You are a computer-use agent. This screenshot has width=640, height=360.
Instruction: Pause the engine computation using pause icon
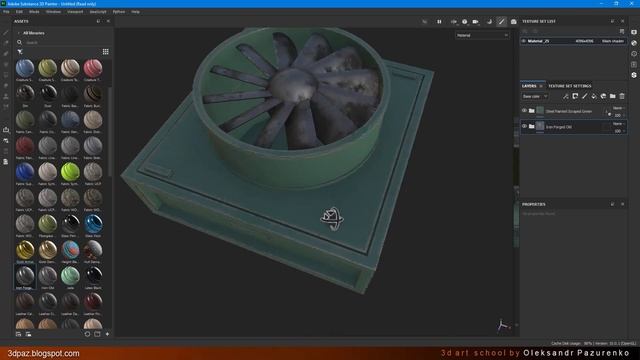pos(439,22)
